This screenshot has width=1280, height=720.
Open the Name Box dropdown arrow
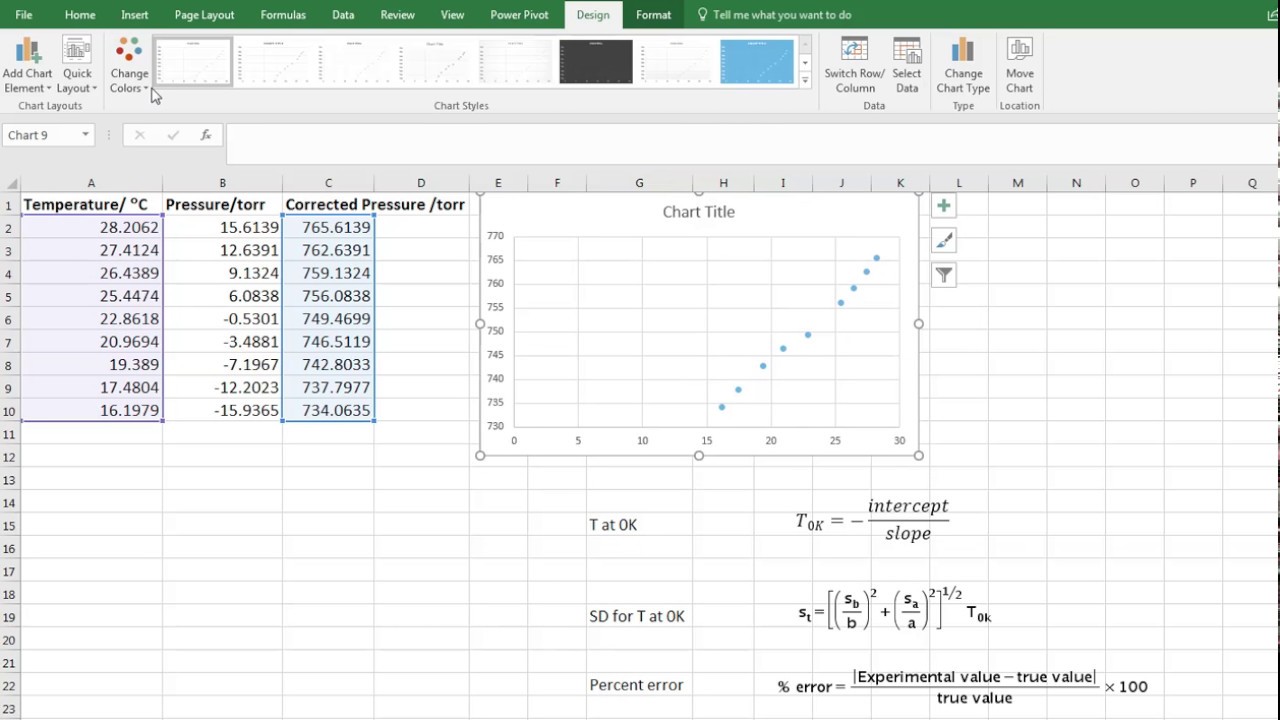point(85,135)
